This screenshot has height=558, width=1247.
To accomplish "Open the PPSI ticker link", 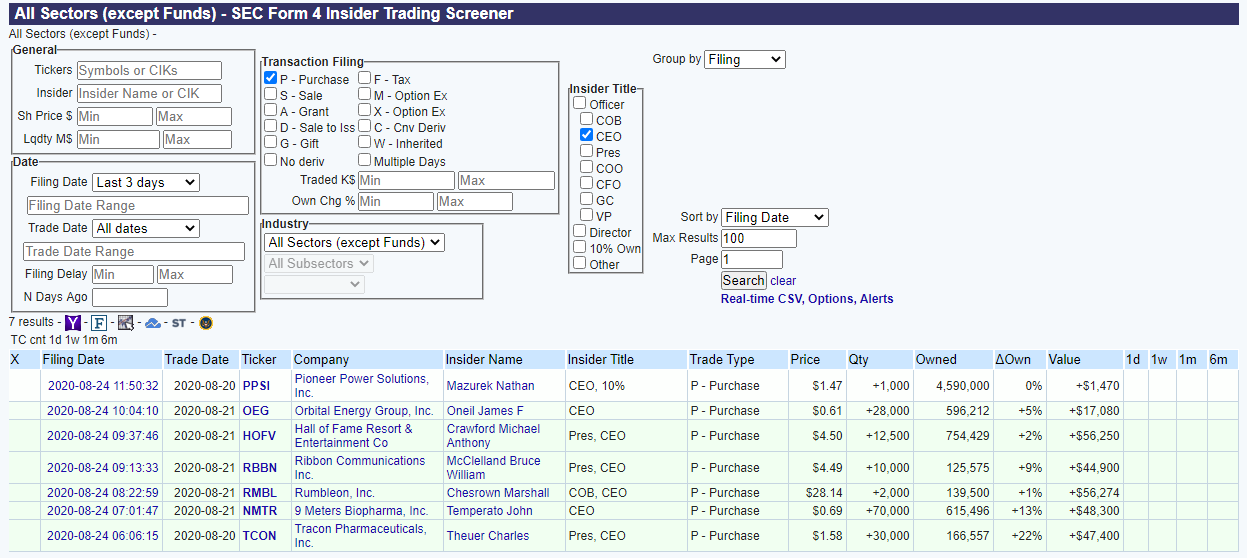I will click(x=256, y=385).
